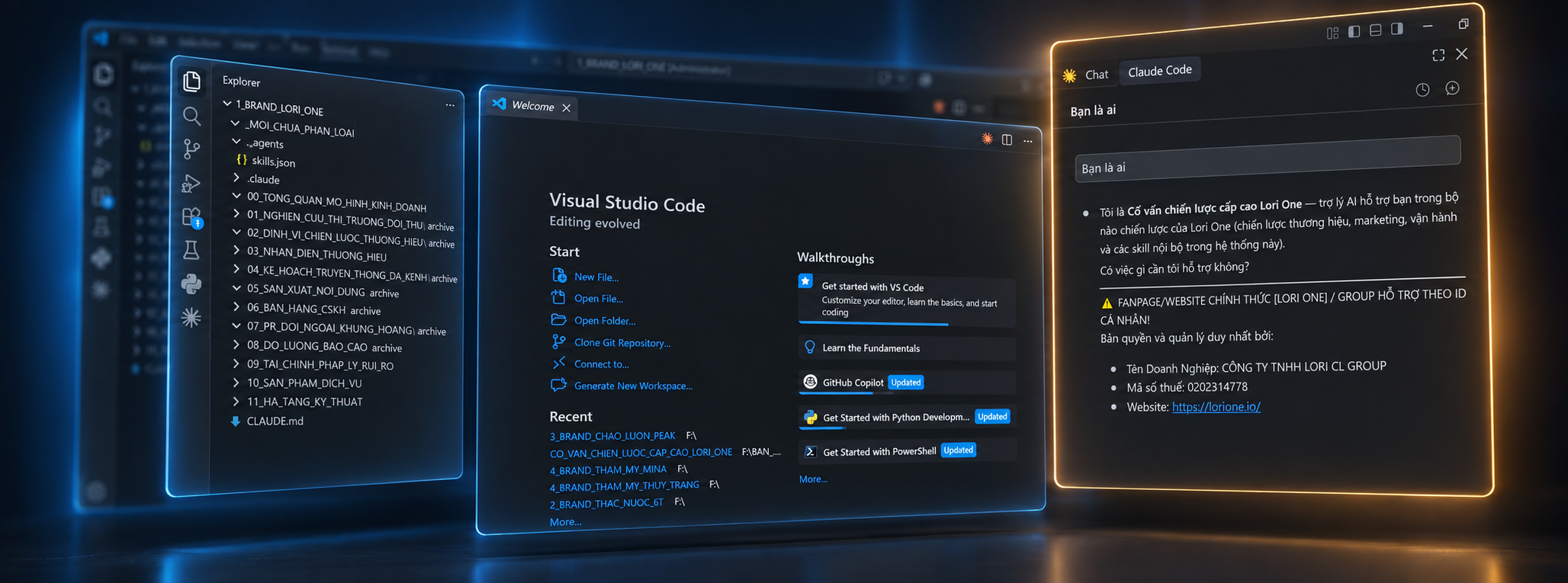Expand the .claude folder chevron

click(236, 177)
